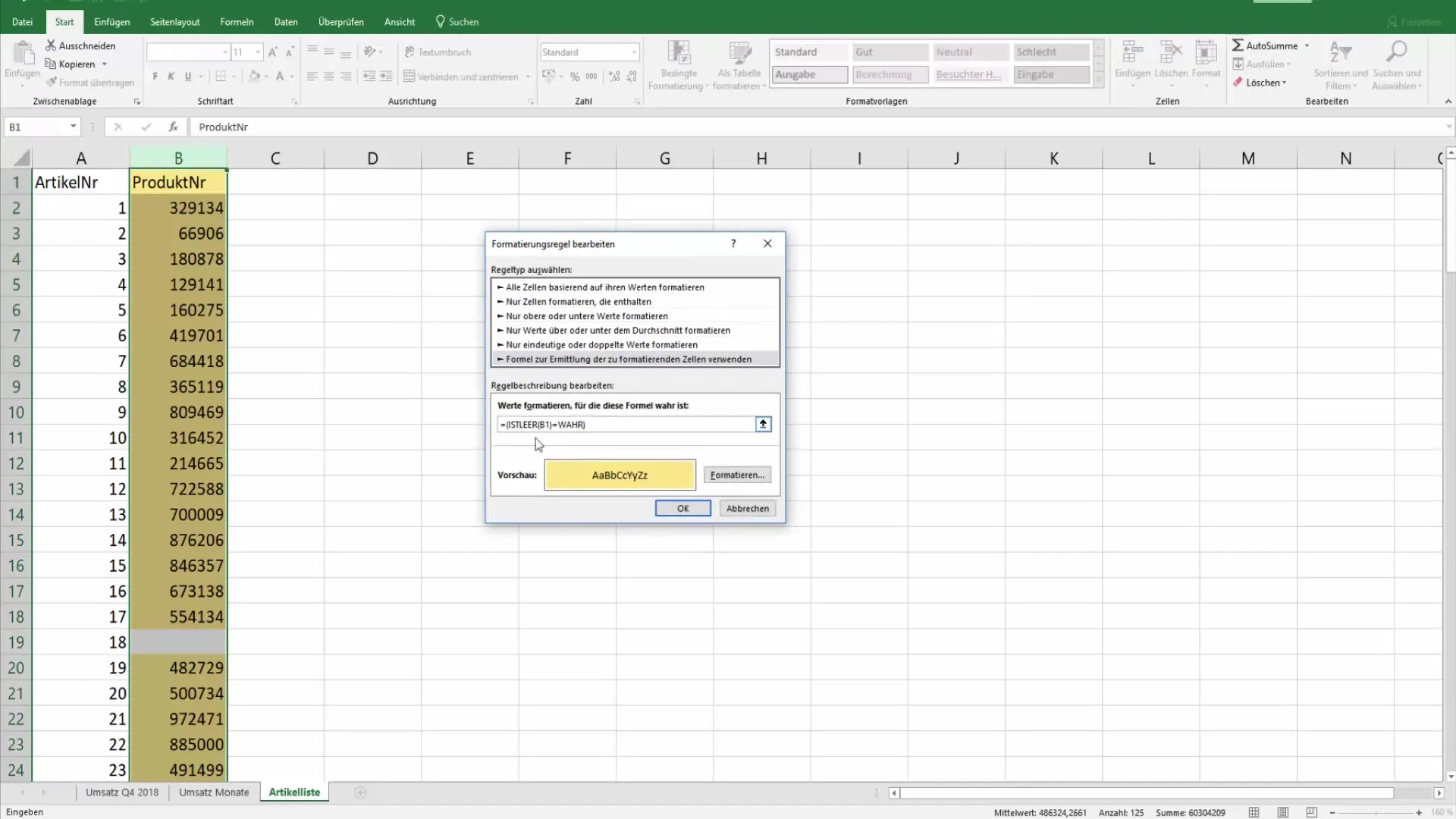Open Bedingte Formatierung menu

[x=679, y=65]
